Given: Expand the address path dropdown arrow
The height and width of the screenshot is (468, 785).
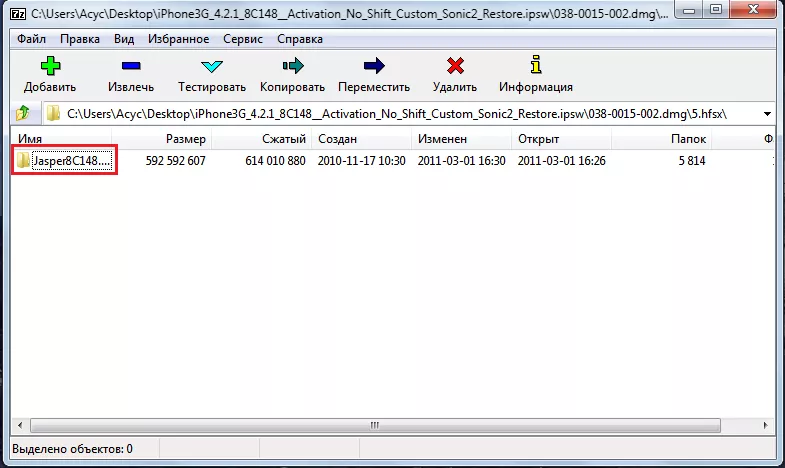Looking at the screenshot, I should click(x=767, y=114).
